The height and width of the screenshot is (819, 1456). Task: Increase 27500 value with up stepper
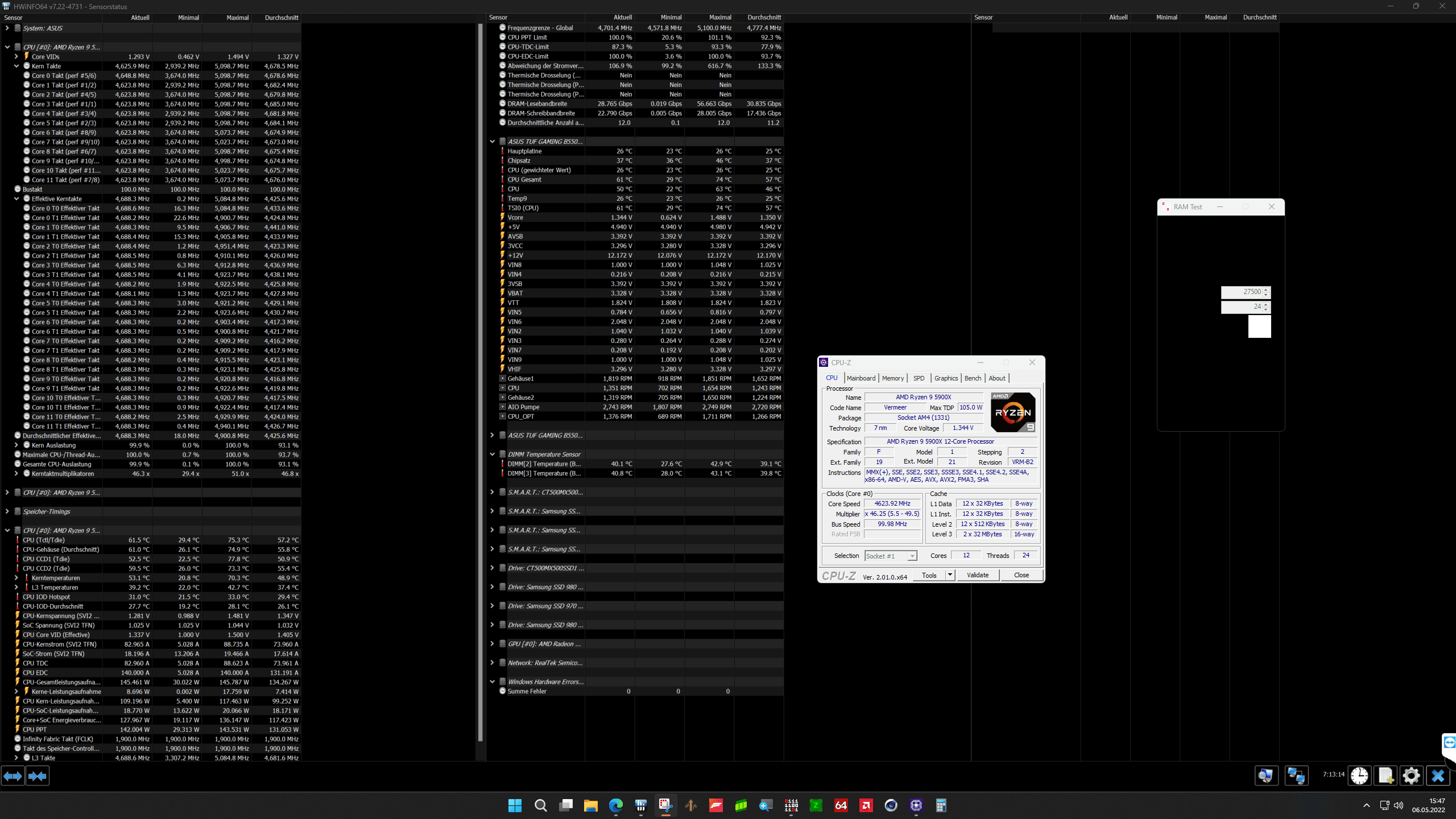pyautogui.click(x=1266, y=289)
